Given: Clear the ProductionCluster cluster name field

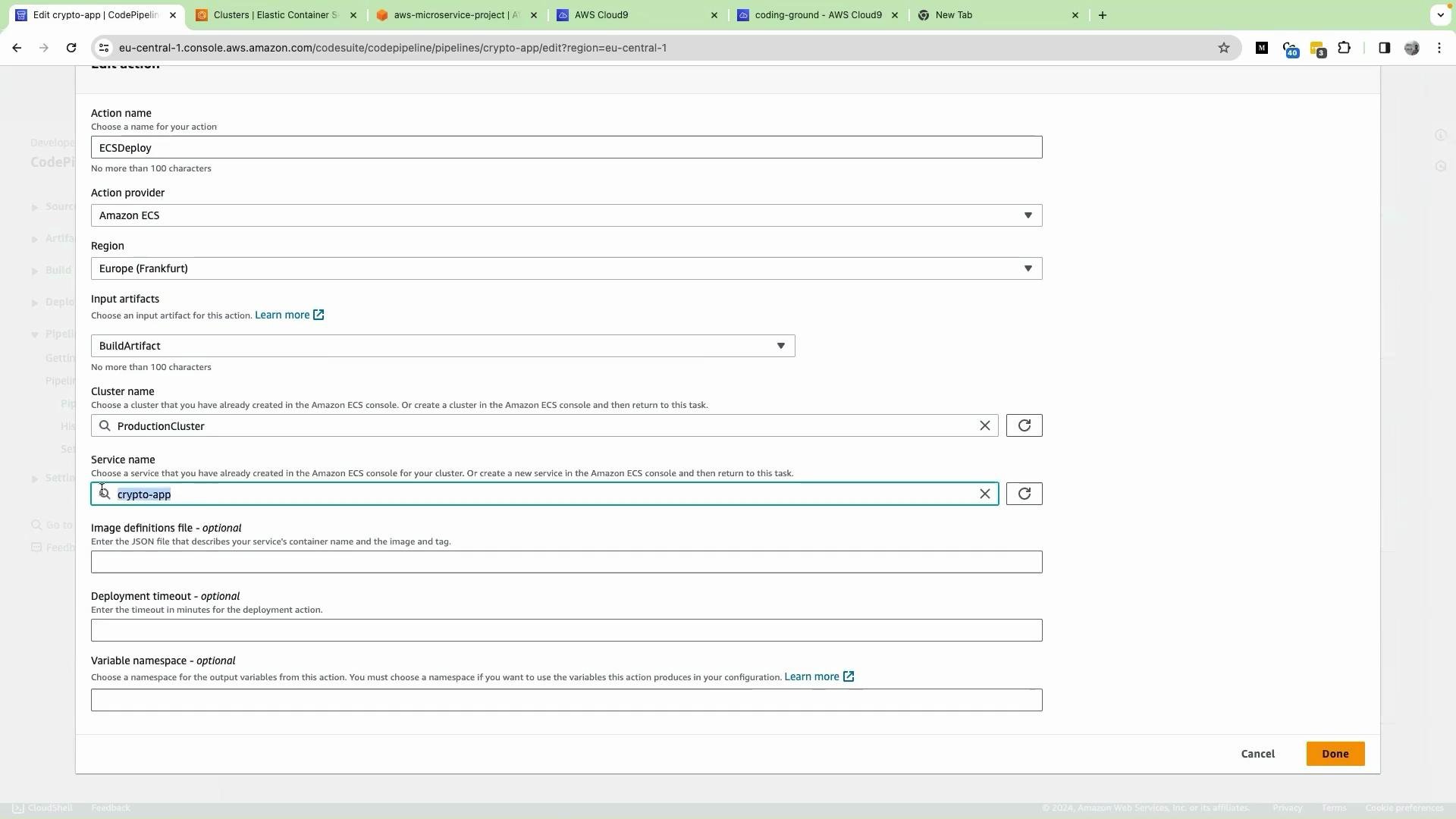Looking at the screenshot, I should pos(984,425).
